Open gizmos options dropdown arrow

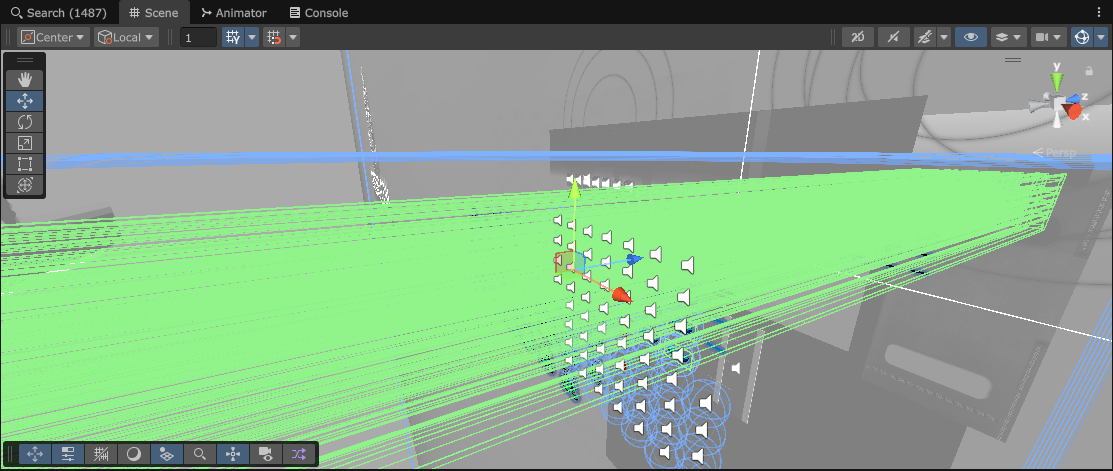(x=1101, y=37)
